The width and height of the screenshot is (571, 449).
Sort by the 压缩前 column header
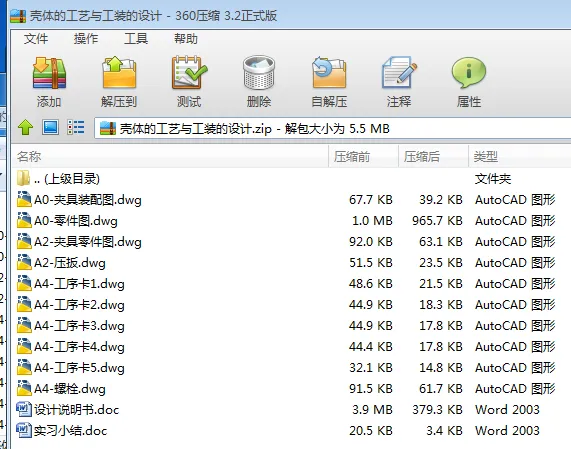tap(363, 157)
